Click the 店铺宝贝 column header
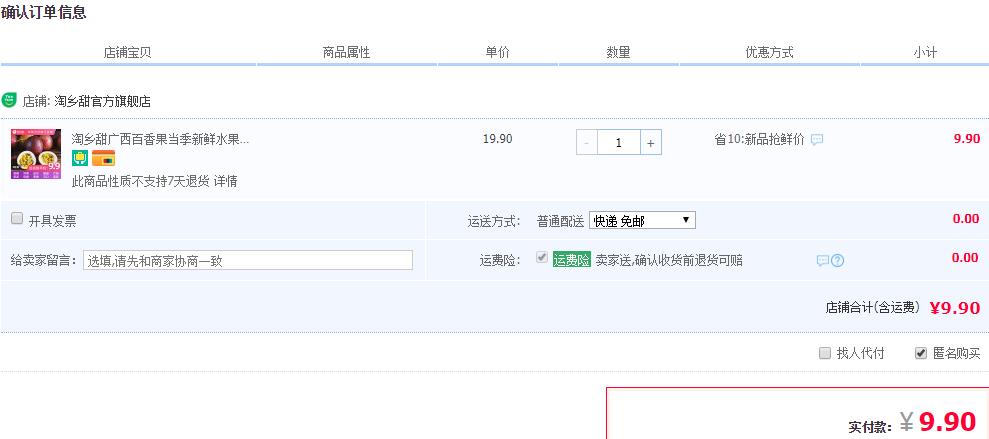The width and height of the screenshot is (989, 439). pyautogui.click(x=127, y=52)
